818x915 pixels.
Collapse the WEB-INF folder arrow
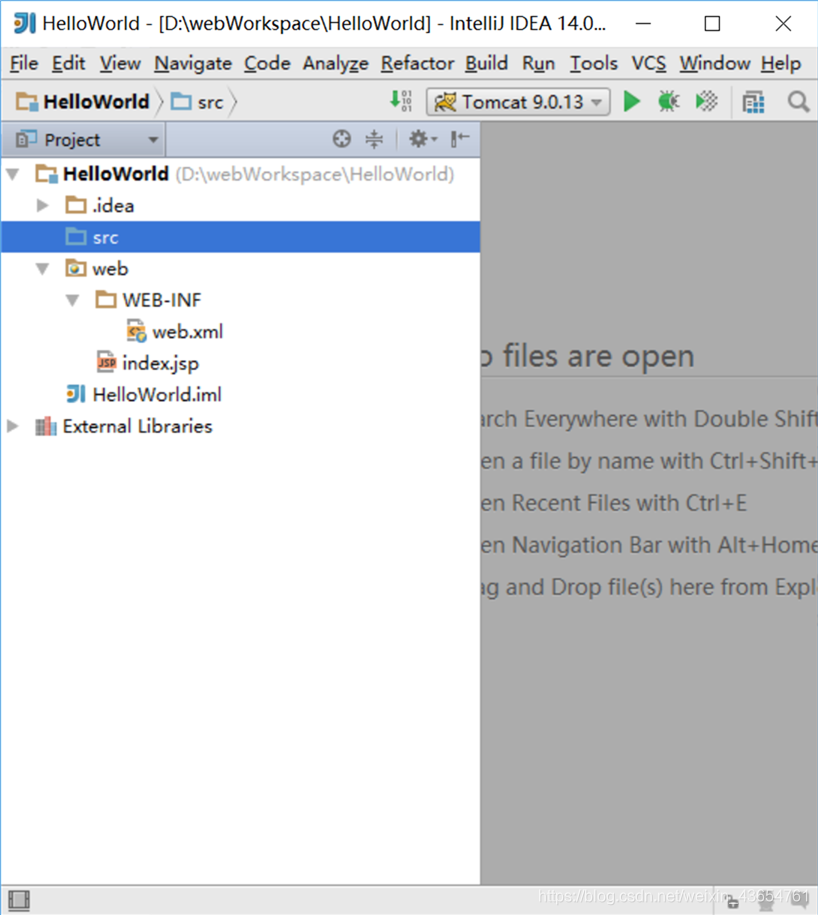(x=72, y=300)
